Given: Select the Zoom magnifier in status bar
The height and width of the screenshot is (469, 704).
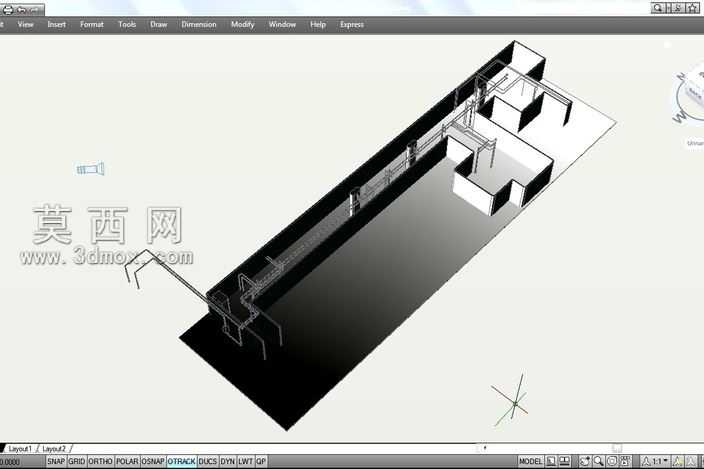Looking at the screenshot, I should (598, 461).
